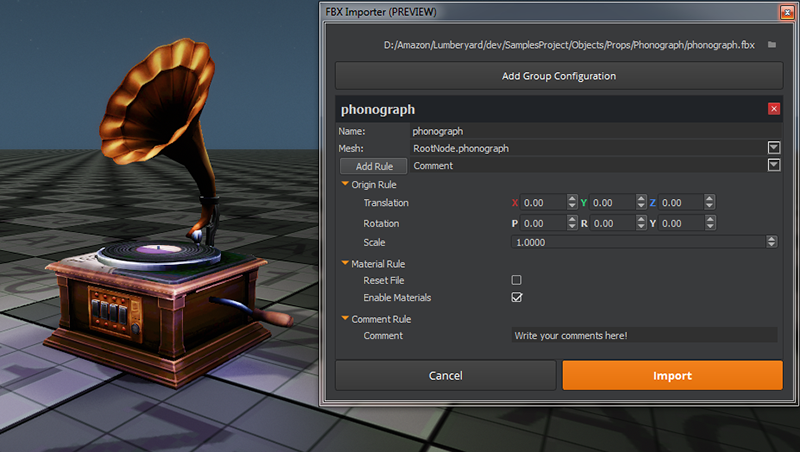Decrease Translation X with down spinner arrow
Image resolution: width=800 pixels, height=452 pixels.
click(x=572, y=206)
